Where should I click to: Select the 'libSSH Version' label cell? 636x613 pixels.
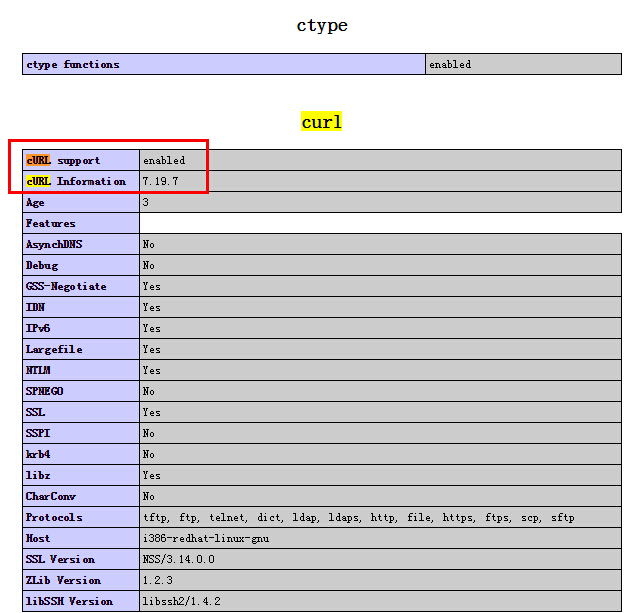coord(81,601)
